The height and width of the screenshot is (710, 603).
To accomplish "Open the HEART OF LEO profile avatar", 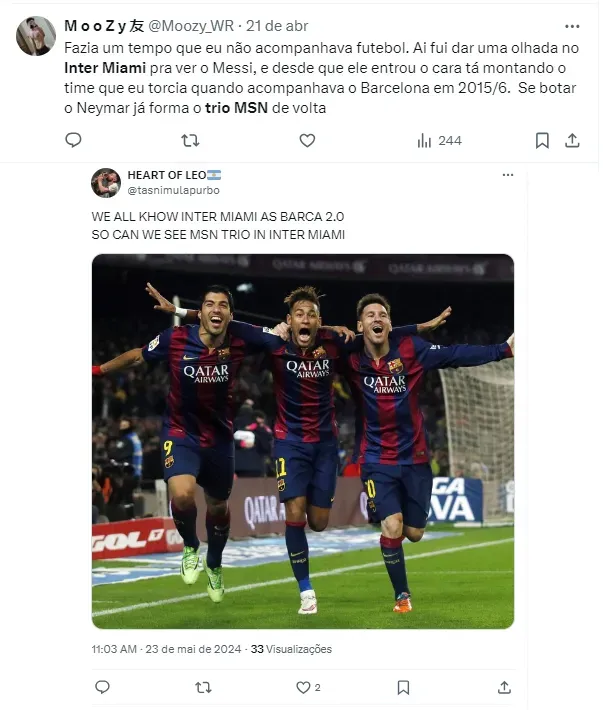I will click(x=106, y=183).
